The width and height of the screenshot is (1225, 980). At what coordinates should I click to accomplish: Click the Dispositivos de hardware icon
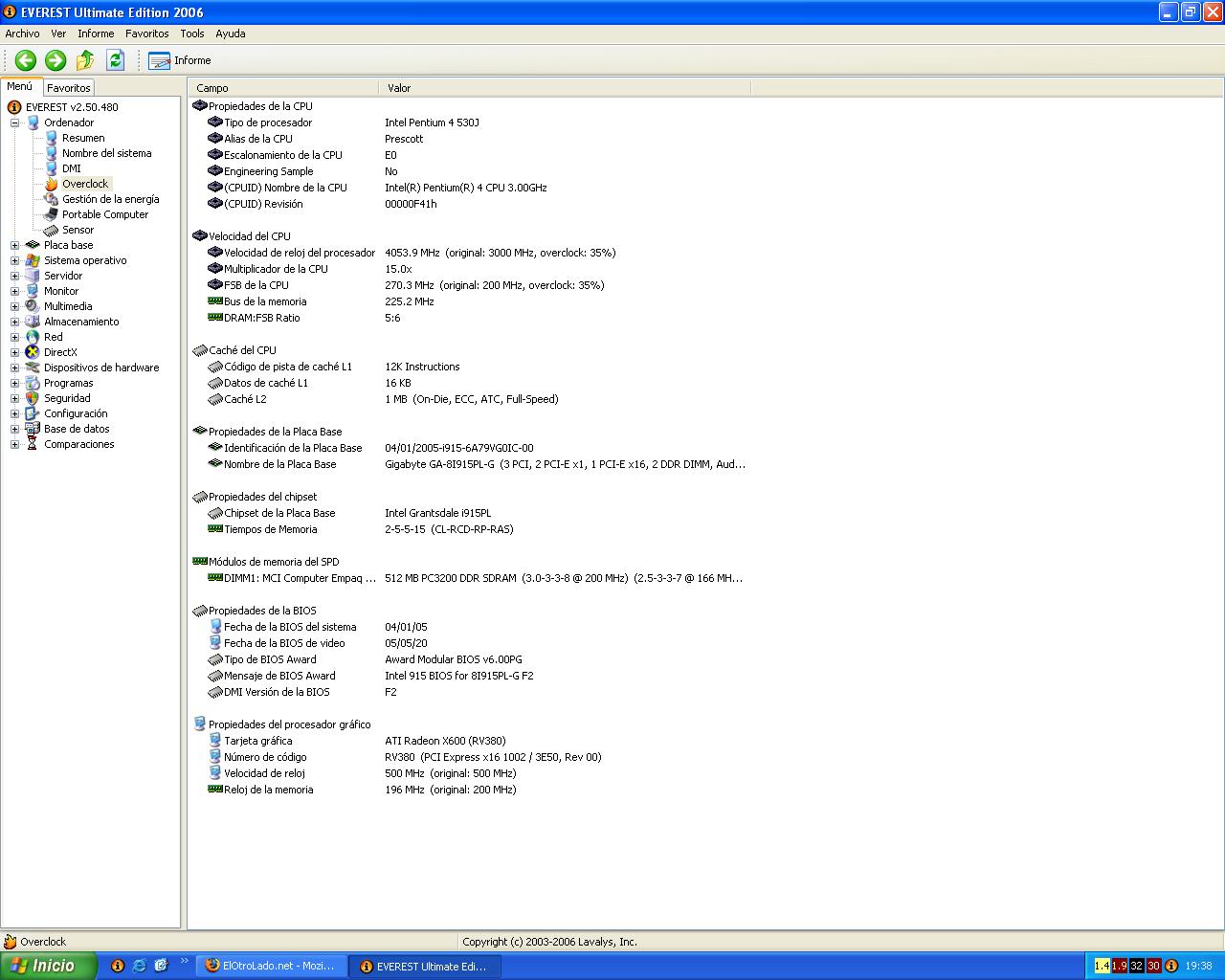33,367
